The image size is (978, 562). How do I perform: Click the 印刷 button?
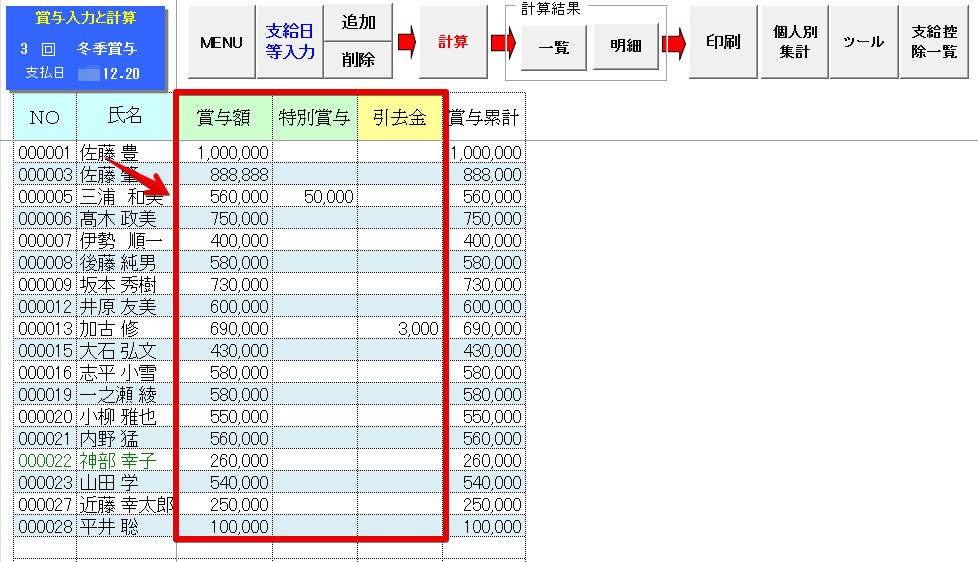coord(723,43)
